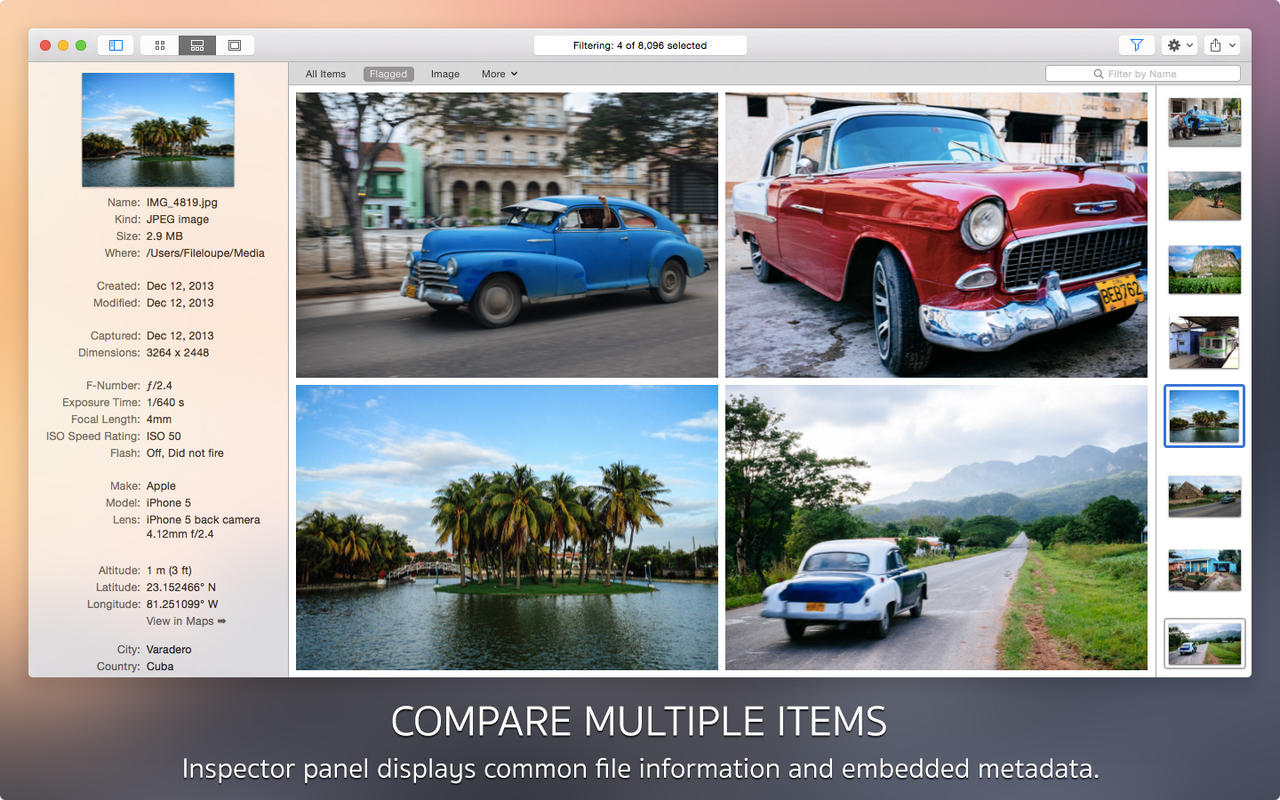The image size is (1280, 800).
Task: Pick highlighted filmstrip thumbnail of palm island
Action: 1205,416
